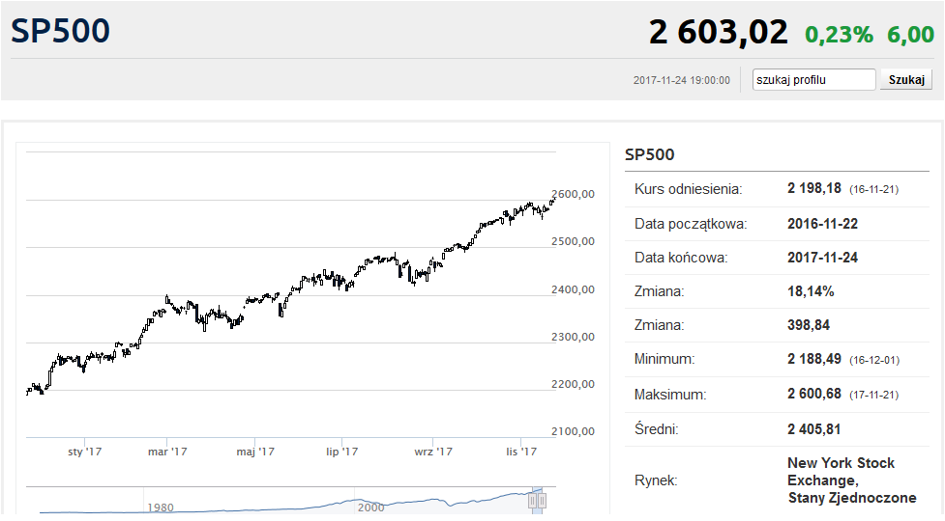Click the Kurs odniesienia value 2 198,18
The width and height of the screenshot is (945, 521).
pos(814,188)
